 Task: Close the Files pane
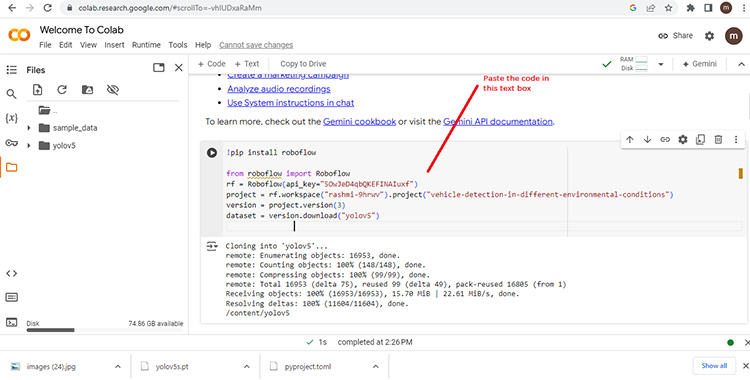[x=178, y=68]
